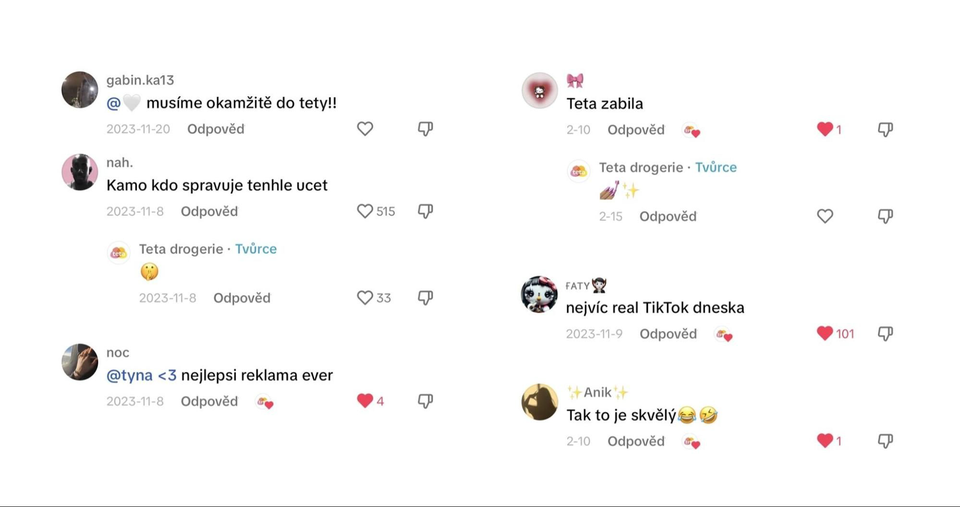960x507 pixels.
Task: Click the thumbs-down on "Teta zabila" comment
Action: click(885, 130)
